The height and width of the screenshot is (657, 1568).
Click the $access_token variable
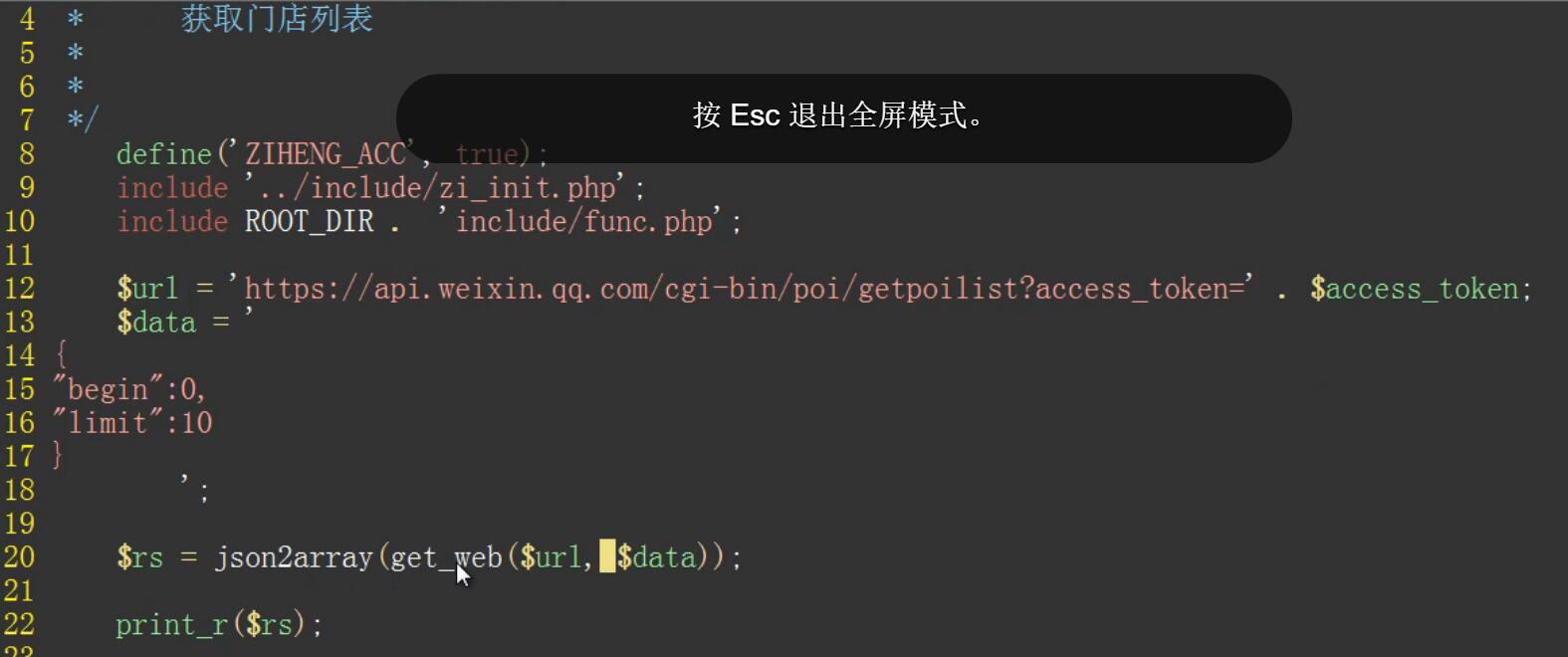1414,289
